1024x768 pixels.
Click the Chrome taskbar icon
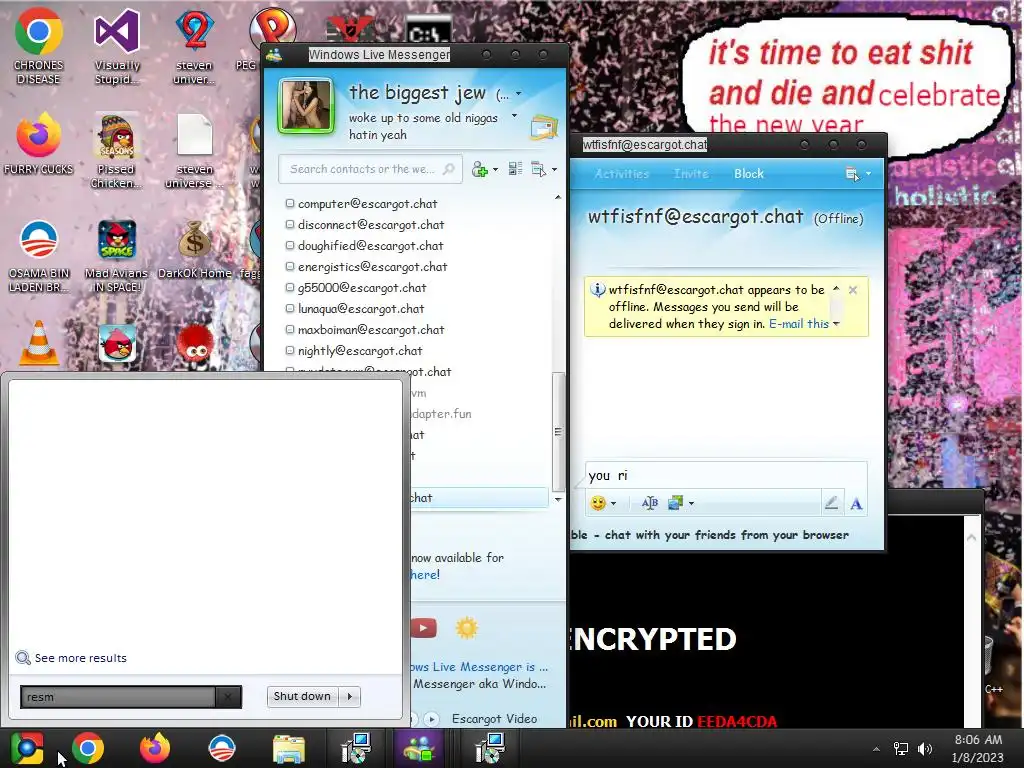(88, 748)
